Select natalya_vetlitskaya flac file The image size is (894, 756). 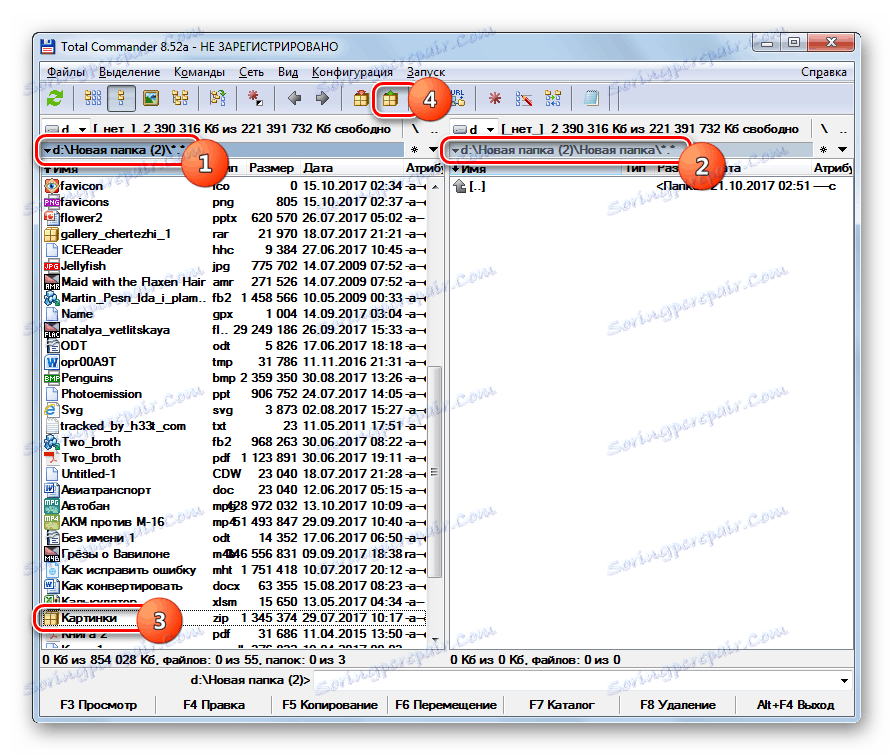click(234, 330)
